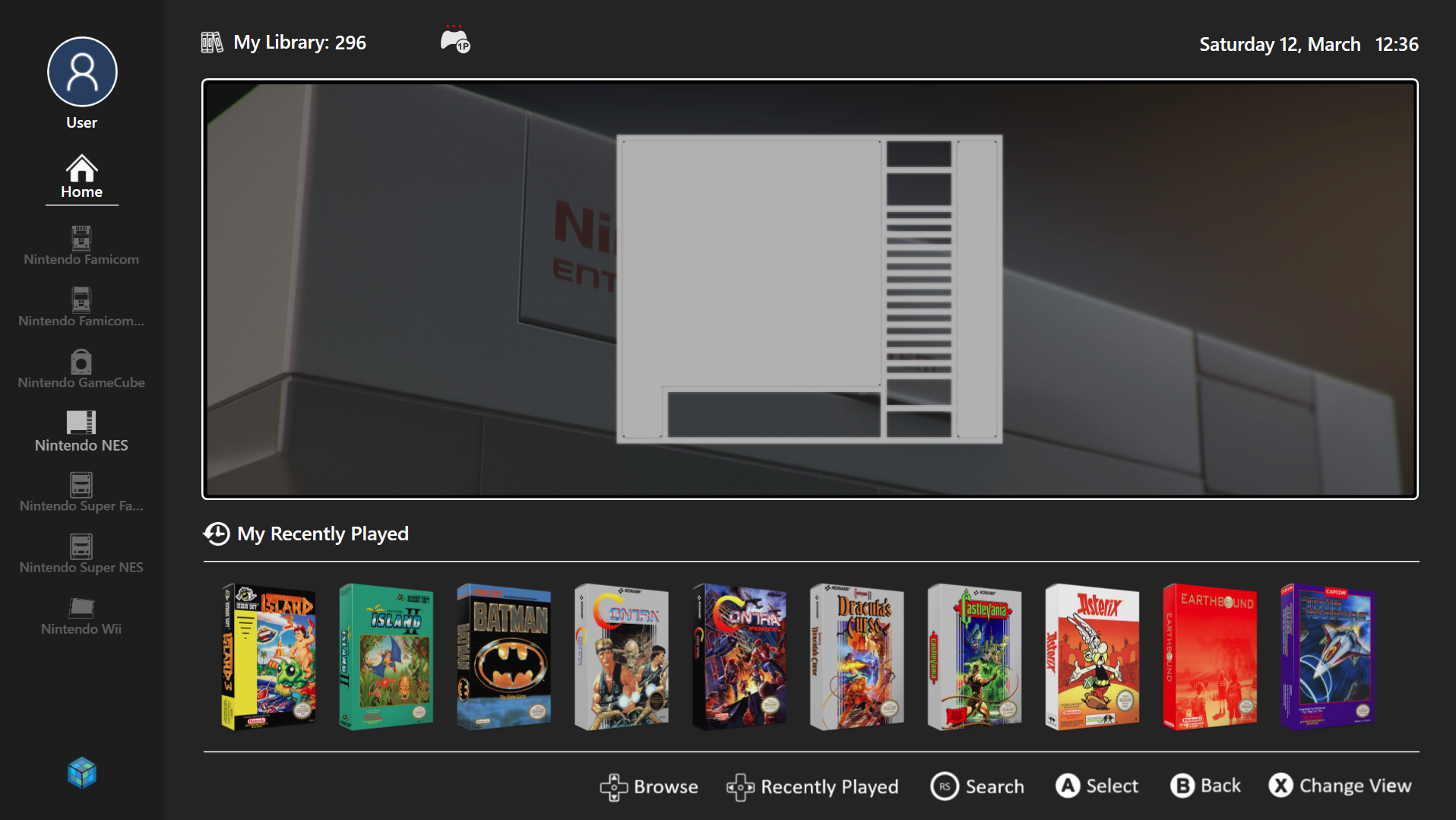Click the B button Back icon
Viewport: 1456px width, 820px height.
[1182, 786]
